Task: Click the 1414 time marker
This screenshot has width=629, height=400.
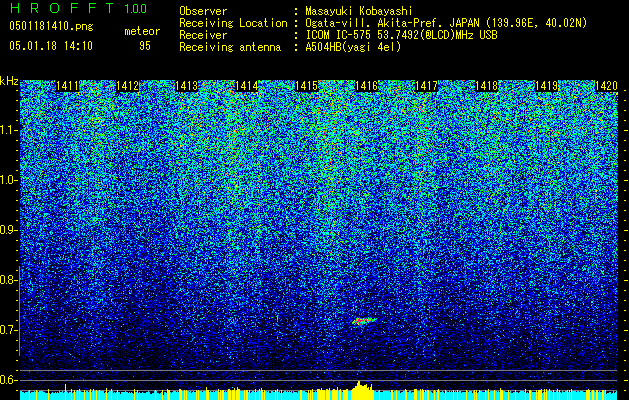Action: [247, 86]
